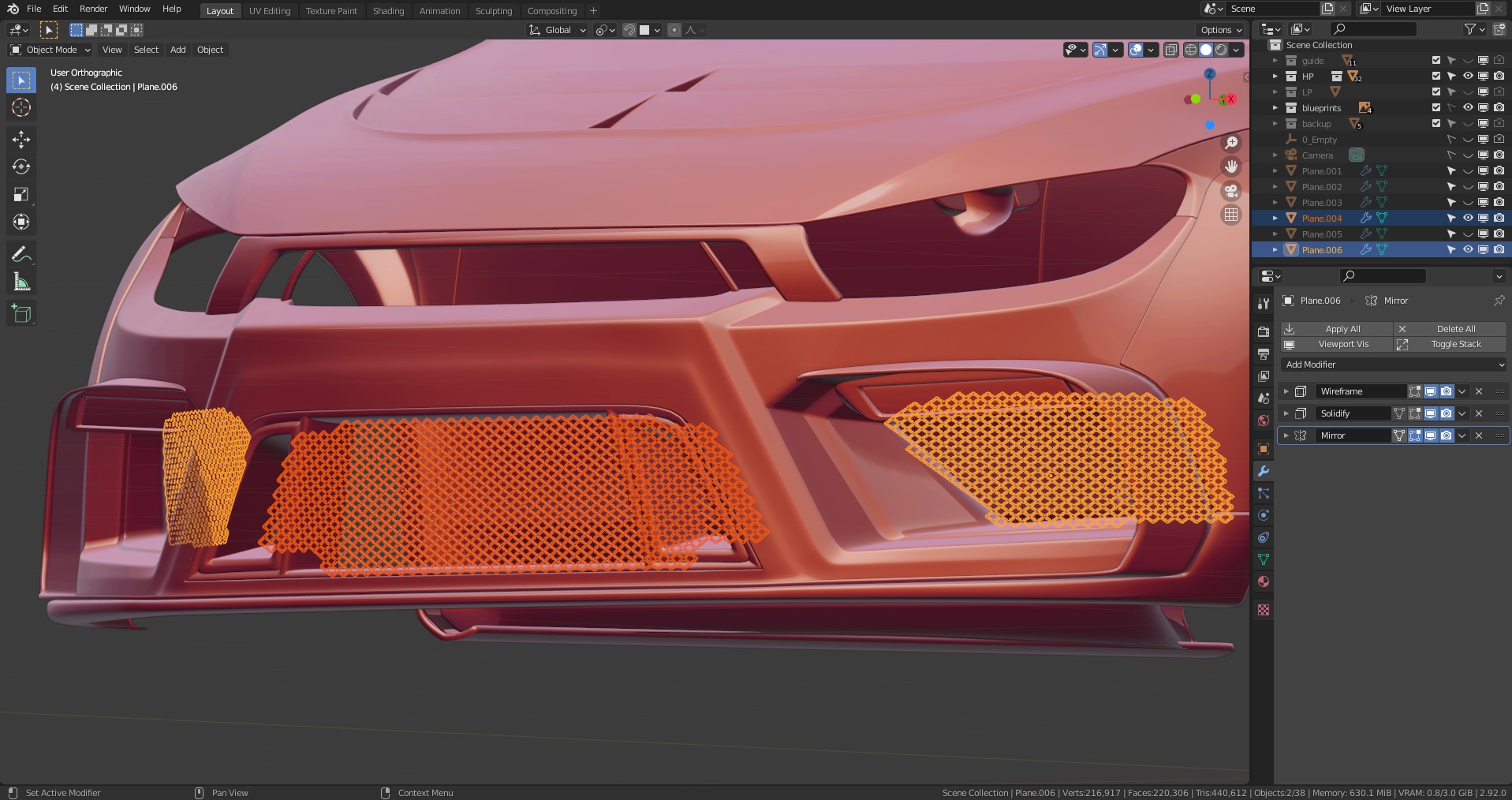Open the Add Modifier dropdown

(1394, 364)
